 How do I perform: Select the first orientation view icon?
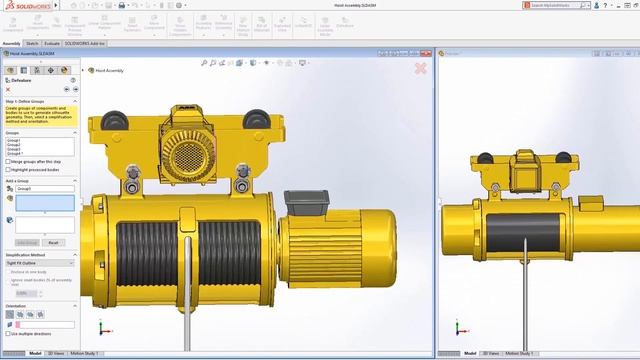click(x=10, y=314)
